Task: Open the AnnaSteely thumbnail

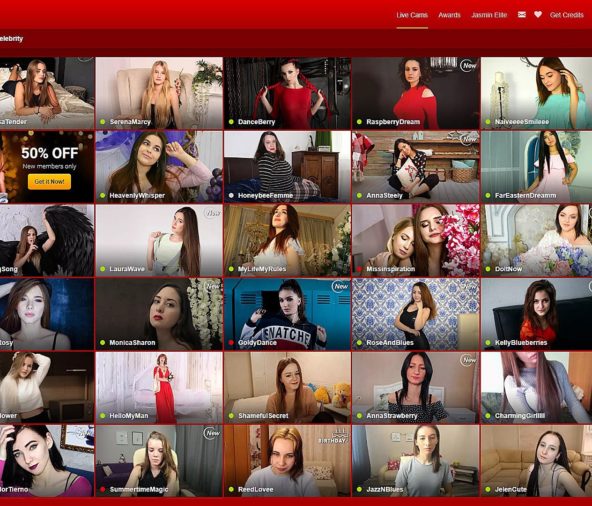Action: pyautogui.click(x=416, y=167)
